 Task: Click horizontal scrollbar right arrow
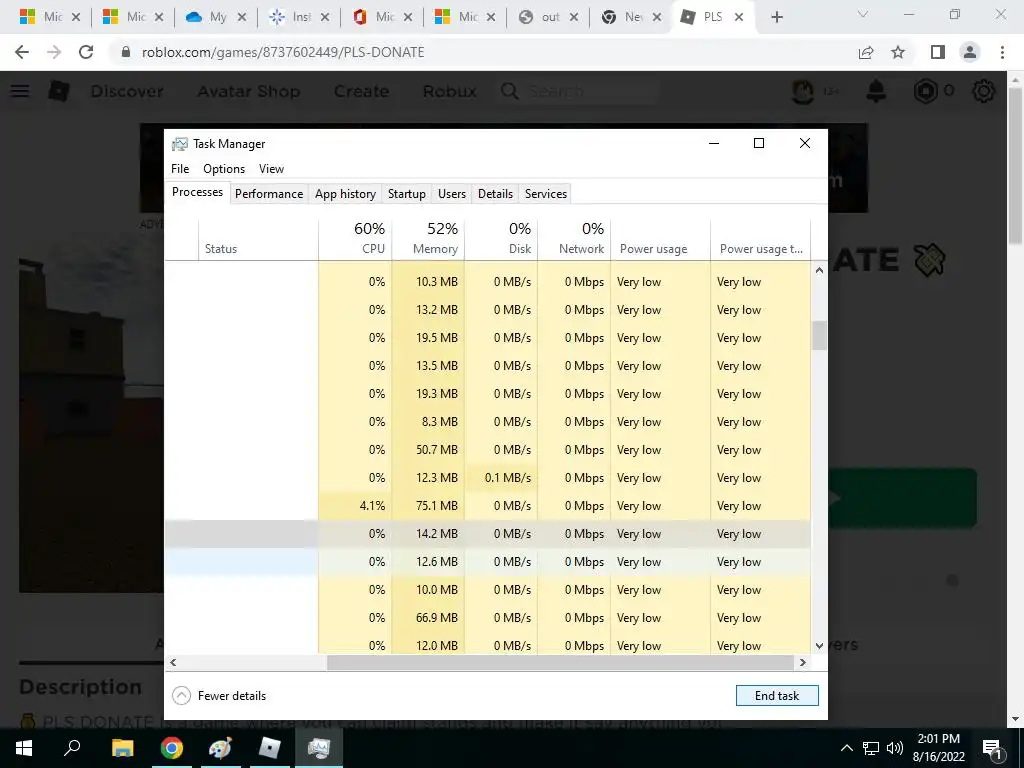[x=803, y=662]
